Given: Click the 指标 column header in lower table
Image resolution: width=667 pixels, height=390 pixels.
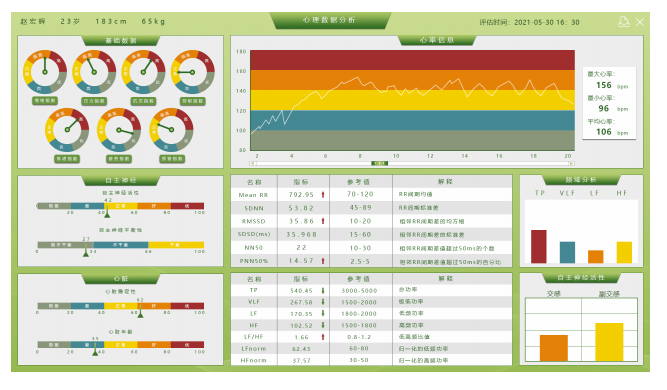Looking at the screenshot, I should pos(301,279).
